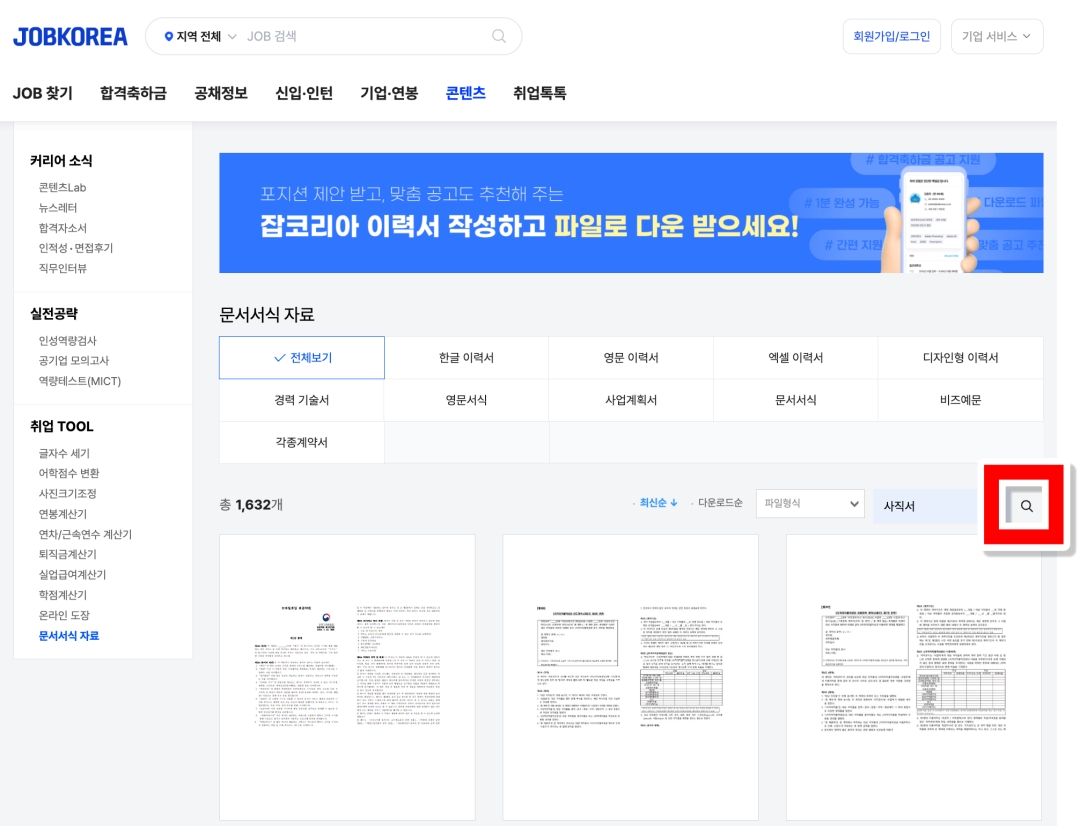The width and height of the screenshot is (1080, 826).
Task: Select the 영문 이력서 category tab
Action: click(631, 358)
